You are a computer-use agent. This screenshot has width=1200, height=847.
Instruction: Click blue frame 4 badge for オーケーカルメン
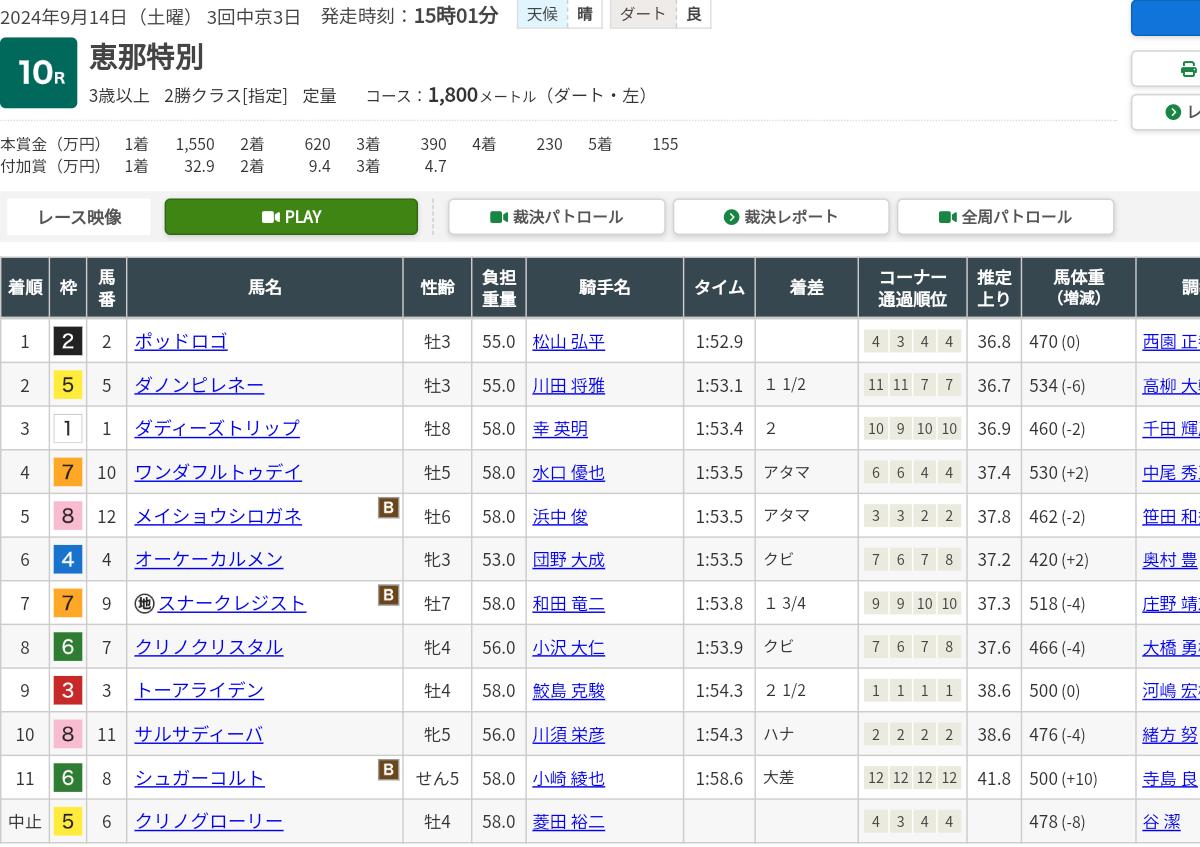pyautogui.click(x=68, y=559)
